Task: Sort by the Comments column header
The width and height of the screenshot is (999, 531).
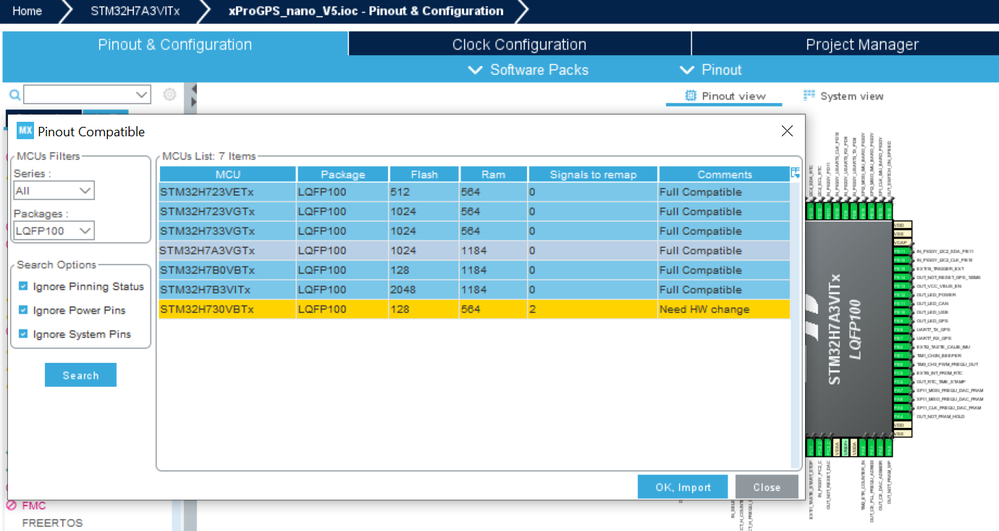Action: click(724, 174)
